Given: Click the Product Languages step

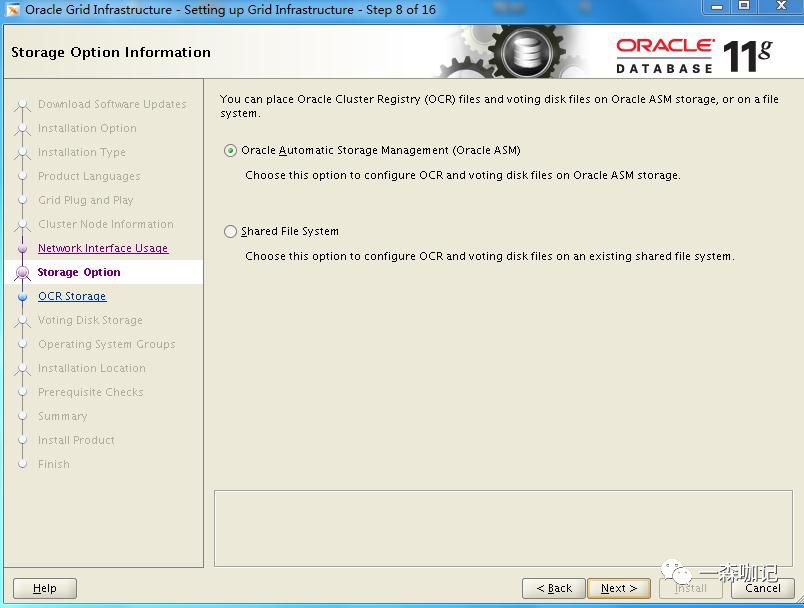Looking at the screenshot, I should point(89,176).
